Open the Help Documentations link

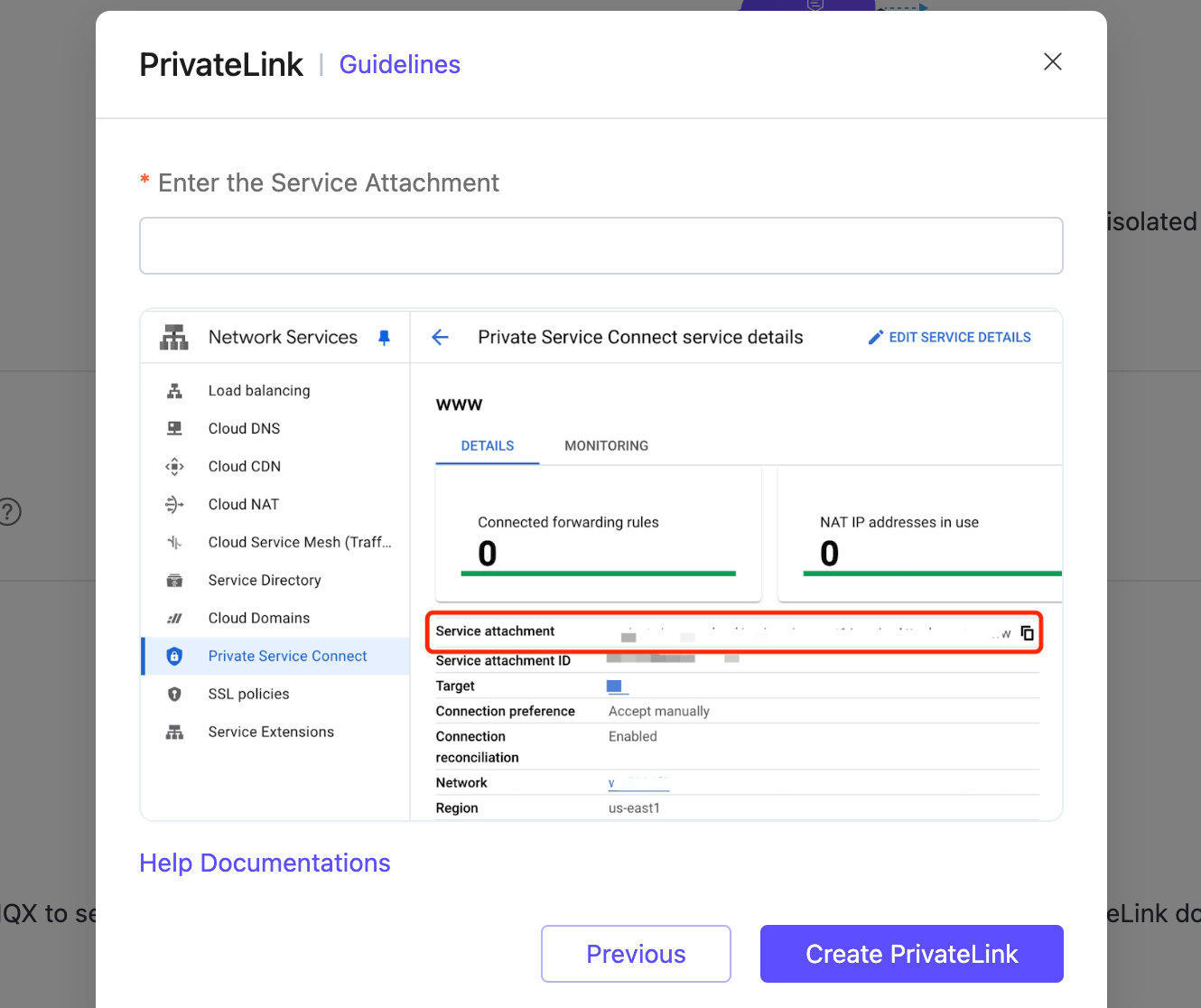[x=265, y=863]
